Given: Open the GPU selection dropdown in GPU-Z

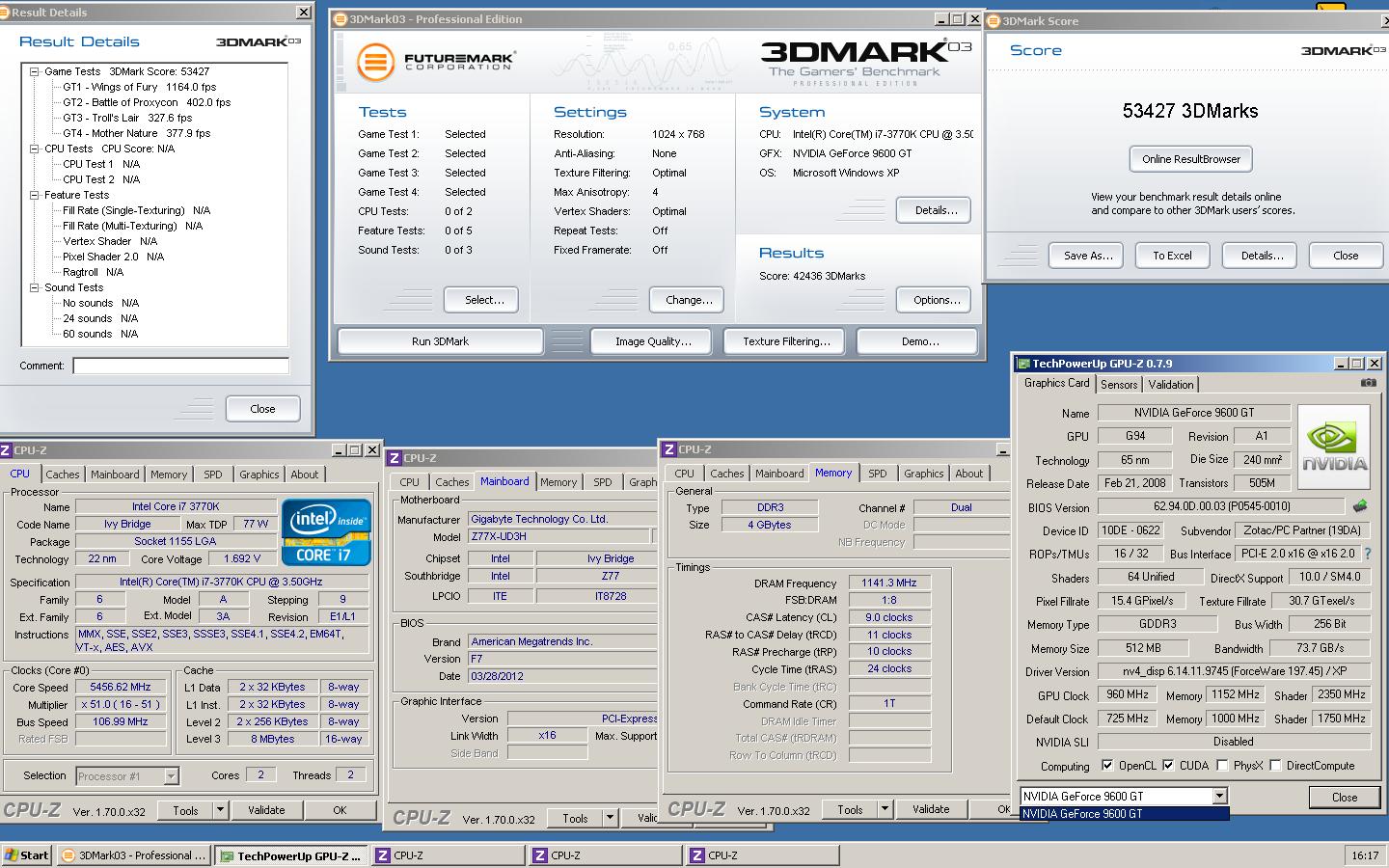Looking at the screenshot, I should pyautogui.click(x=1219, y=796).
